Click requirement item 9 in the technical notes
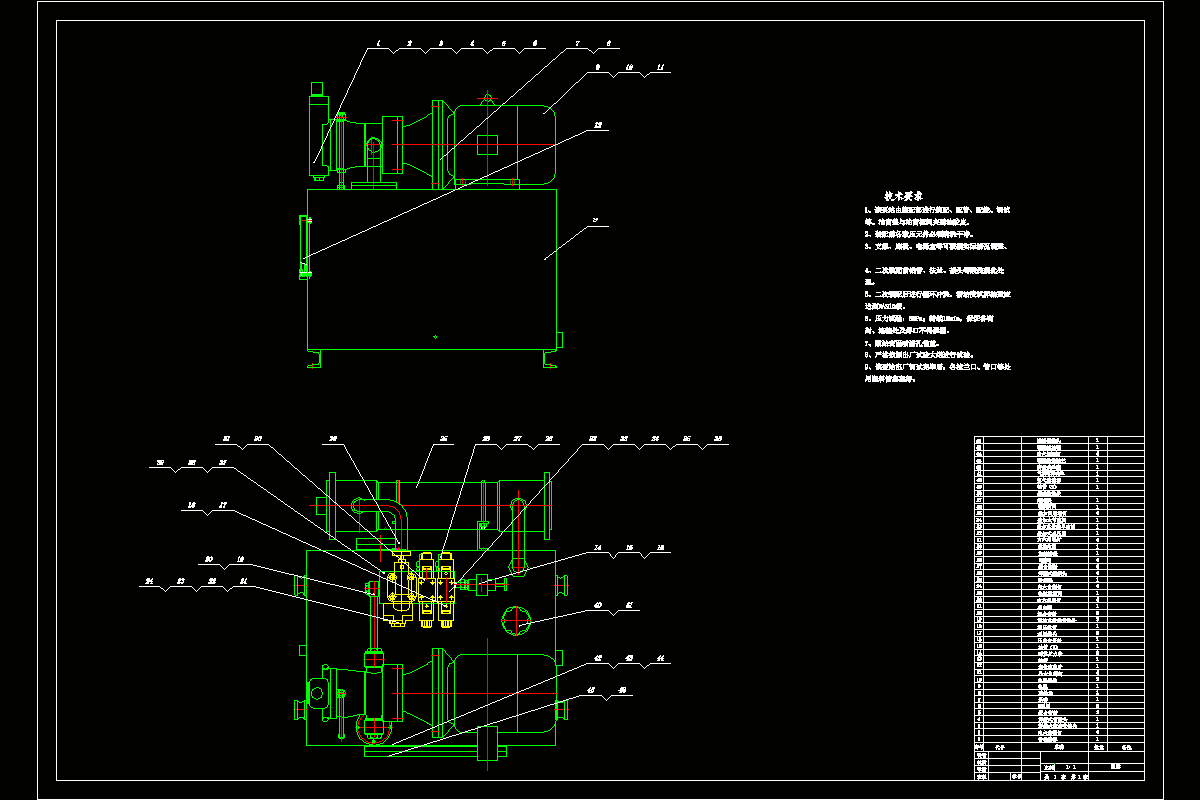The height and width of the screenshot is (800, 1200). click(x=938, y=373)
